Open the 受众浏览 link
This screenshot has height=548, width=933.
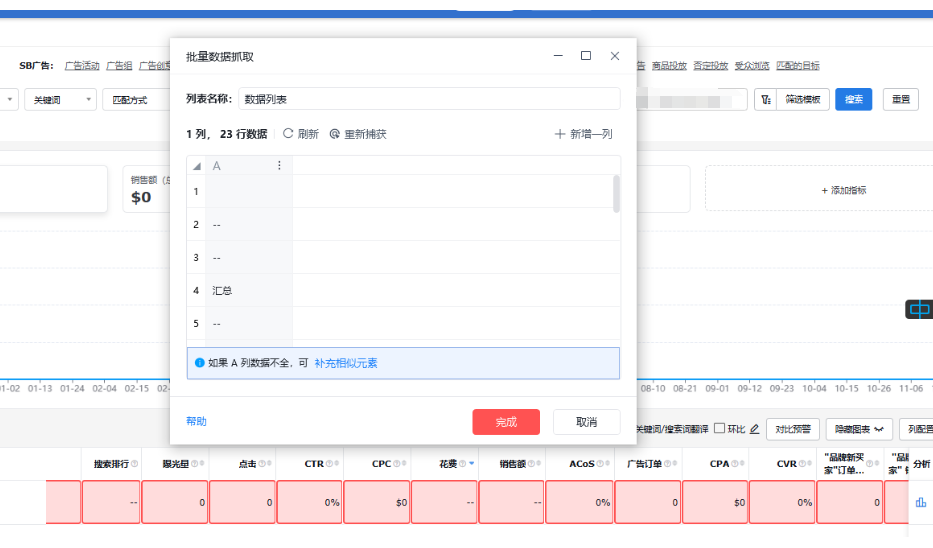pos(752,65)
